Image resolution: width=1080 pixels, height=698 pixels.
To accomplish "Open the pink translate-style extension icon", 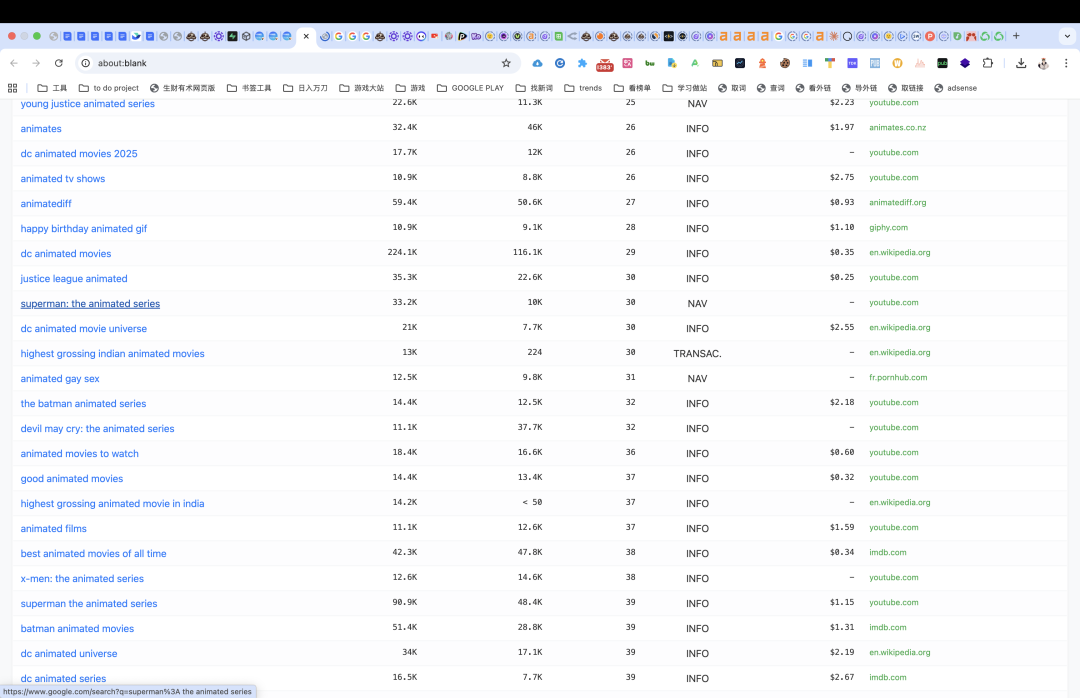I will click(x=627, y=63).
